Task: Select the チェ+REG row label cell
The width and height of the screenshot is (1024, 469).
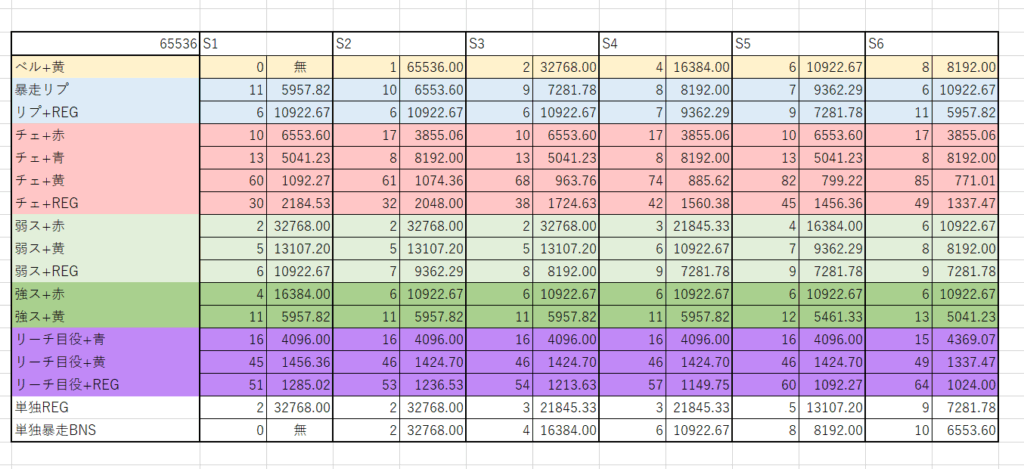Action: [x=106, y=204]
